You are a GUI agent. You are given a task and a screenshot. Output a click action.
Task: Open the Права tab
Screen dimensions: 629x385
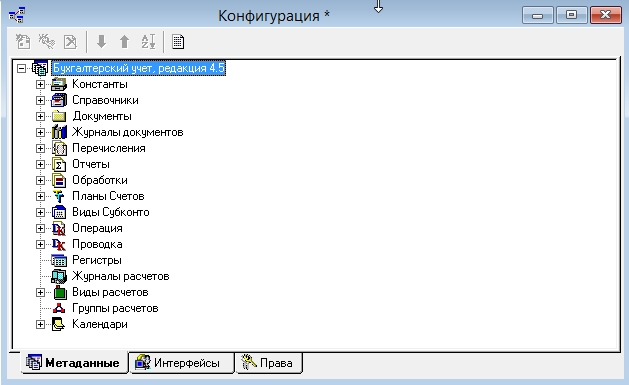click(x=269, y=363)
